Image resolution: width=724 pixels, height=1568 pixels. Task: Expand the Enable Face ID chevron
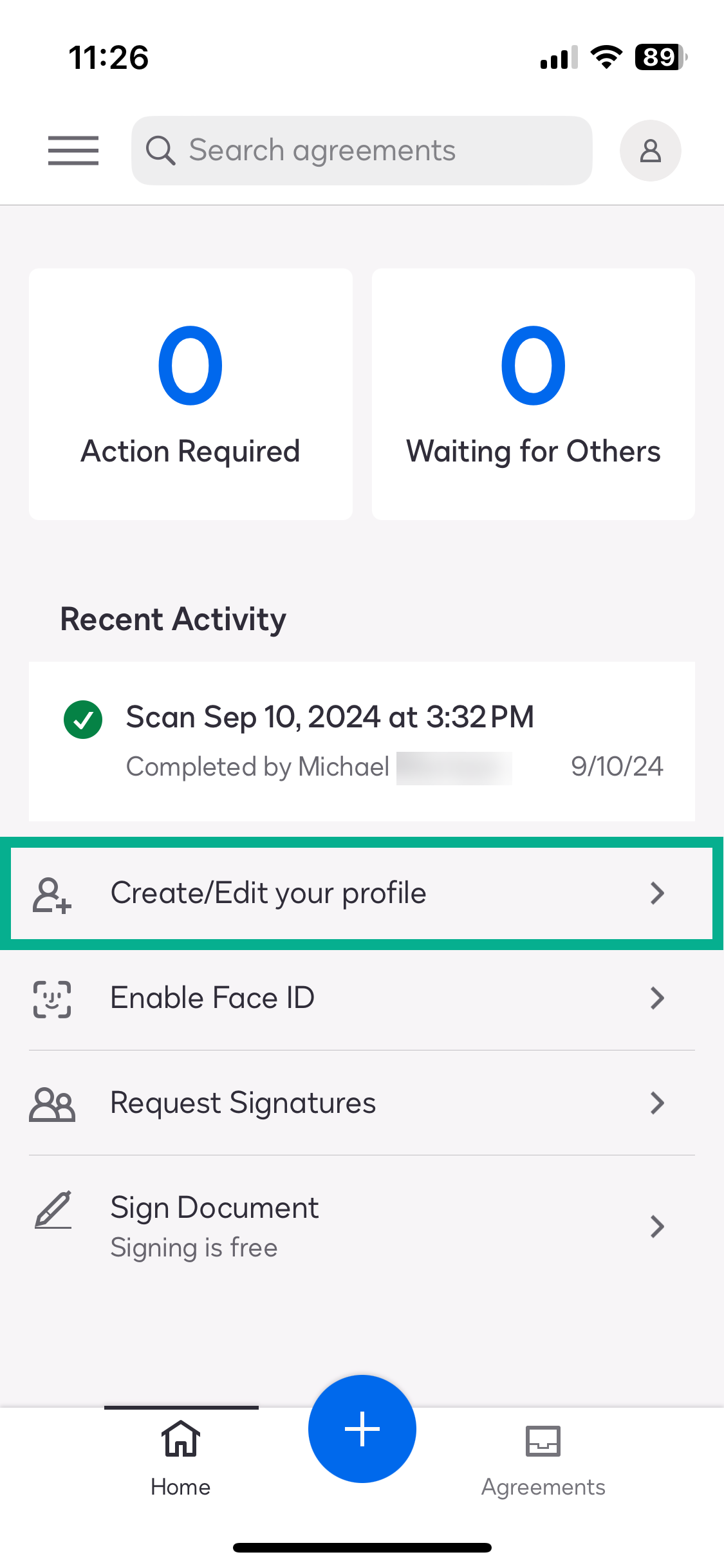(657, 998)
